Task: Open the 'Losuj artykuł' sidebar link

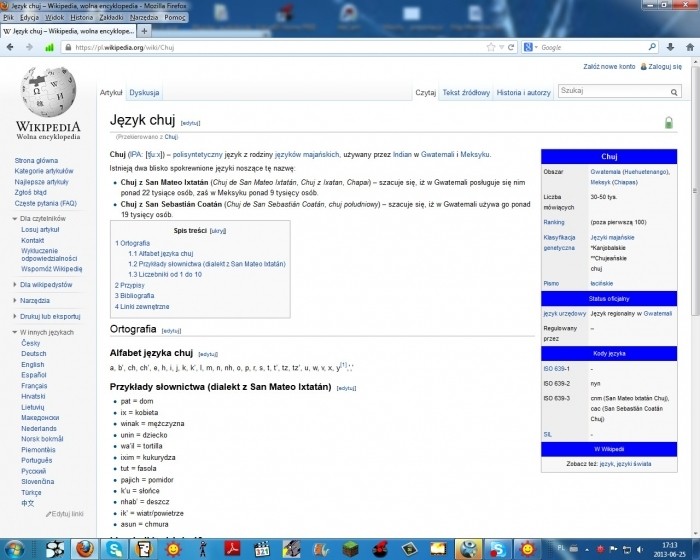Action: 41,229
